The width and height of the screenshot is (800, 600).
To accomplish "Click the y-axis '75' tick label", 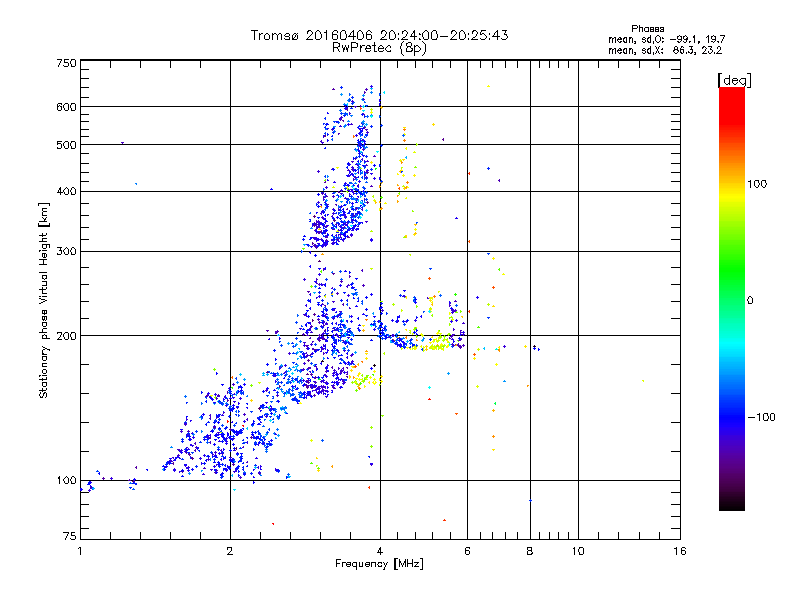I will tap(70, 536).
